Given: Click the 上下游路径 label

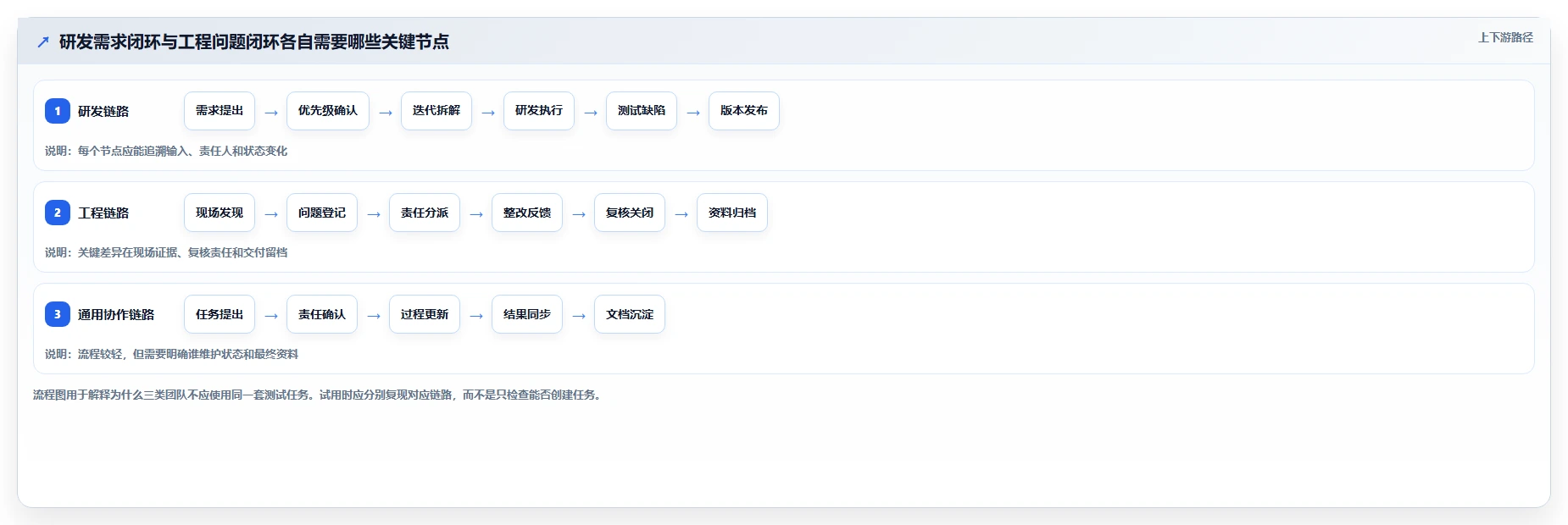Looking at the screenshot, I should tap(1505, 37).
